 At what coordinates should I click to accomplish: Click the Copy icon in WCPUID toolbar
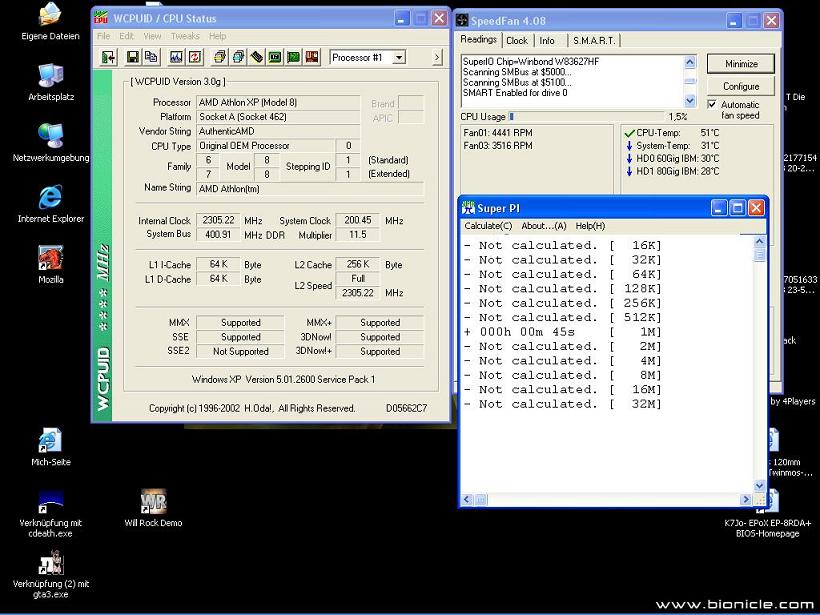[151, 58]
